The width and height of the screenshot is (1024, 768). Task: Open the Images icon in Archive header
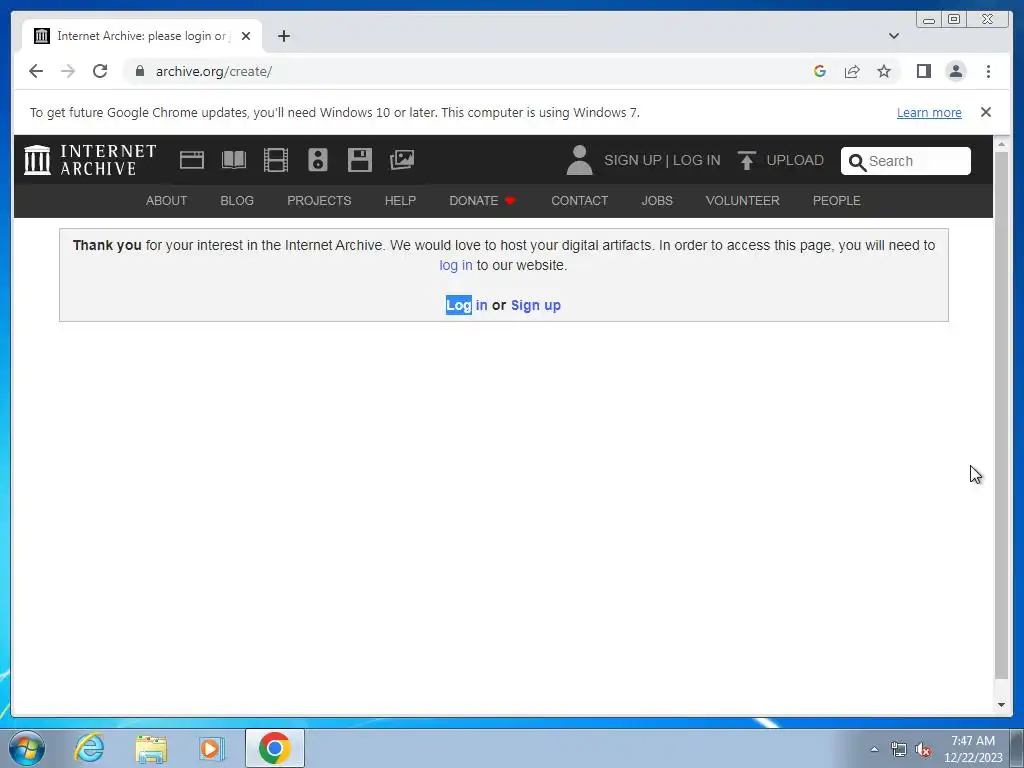402,160
